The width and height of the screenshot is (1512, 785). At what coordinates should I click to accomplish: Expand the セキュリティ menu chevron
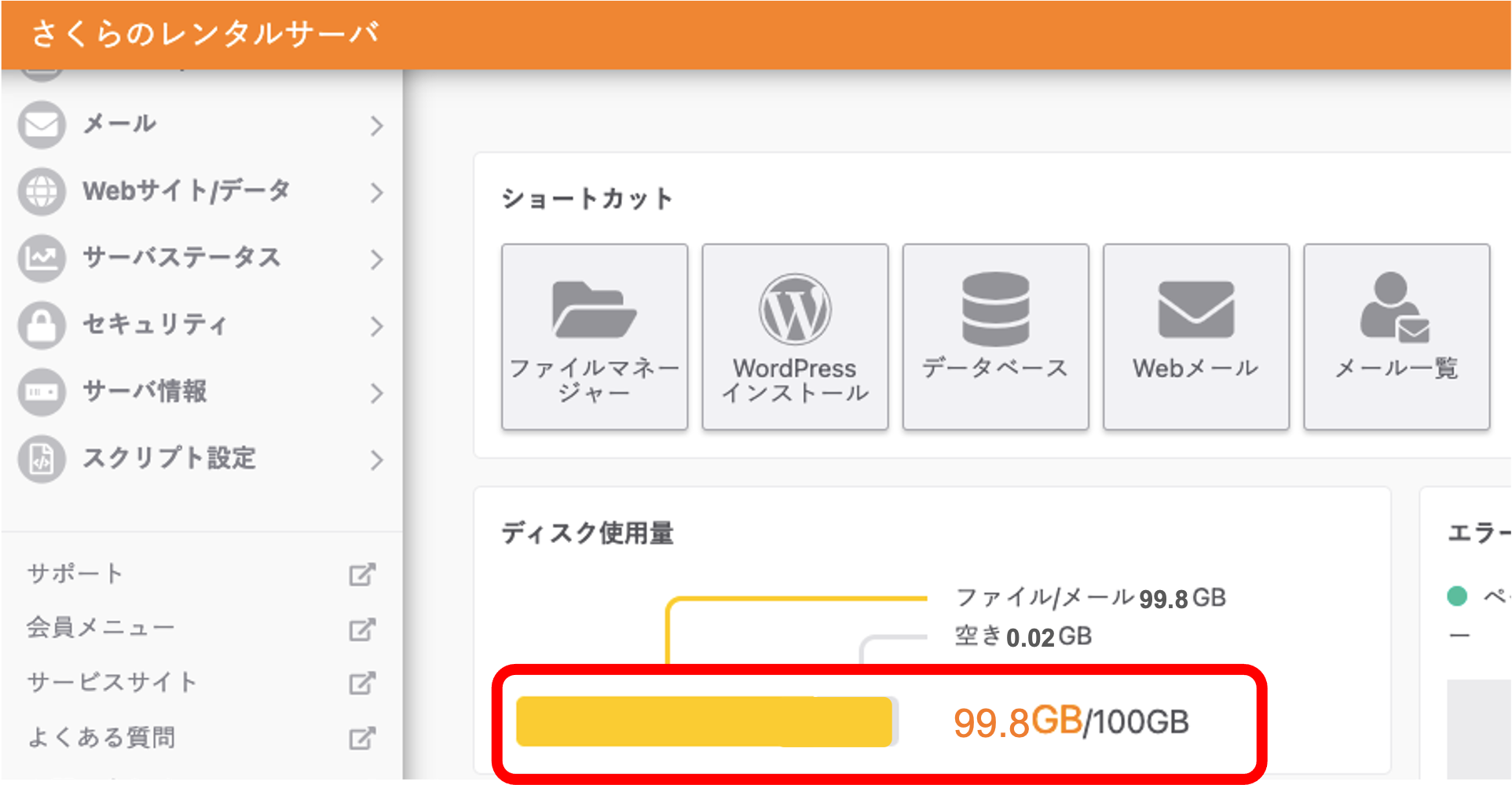pyautogui.click(x=378, y=326)
